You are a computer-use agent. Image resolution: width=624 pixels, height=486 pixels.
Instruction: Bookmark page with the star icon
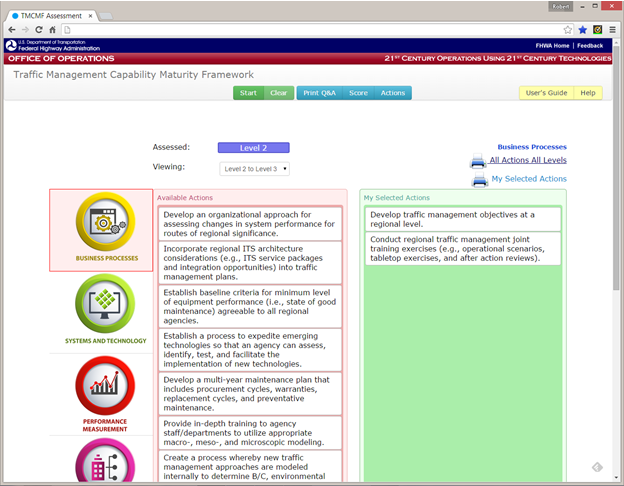coord(582,29)
